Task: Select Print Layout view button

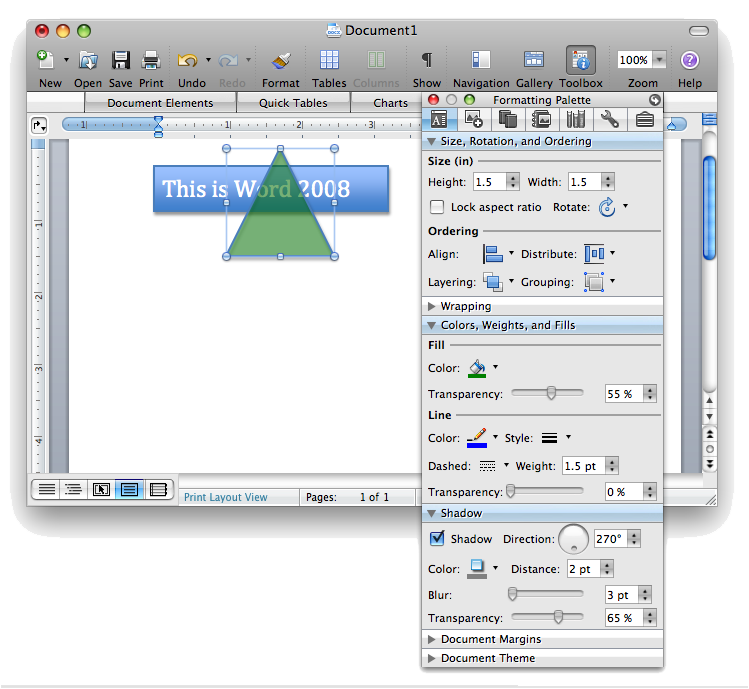Action: pos(129,489)
